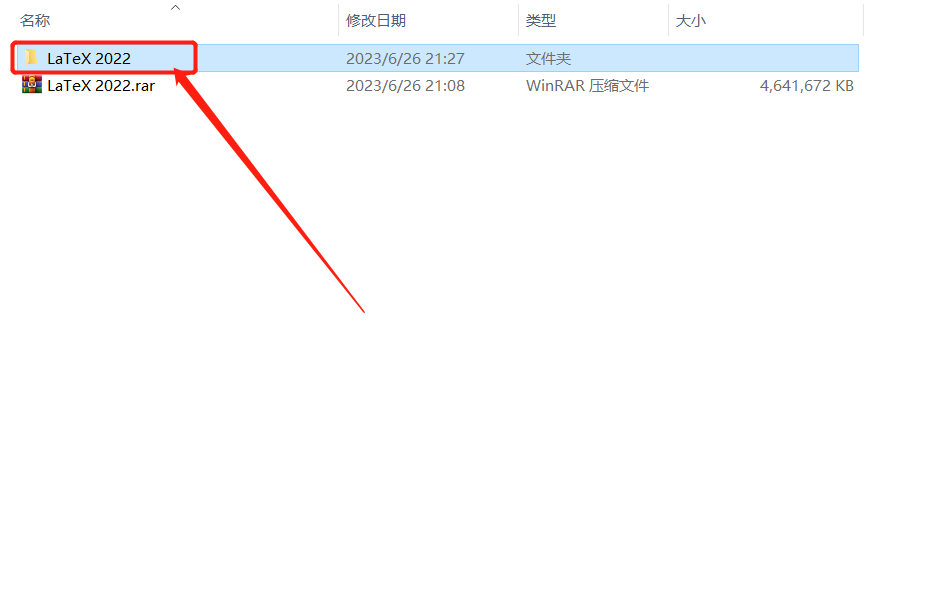
Task: Select the LaTeX 2022.rar file name
Action: 101,85
